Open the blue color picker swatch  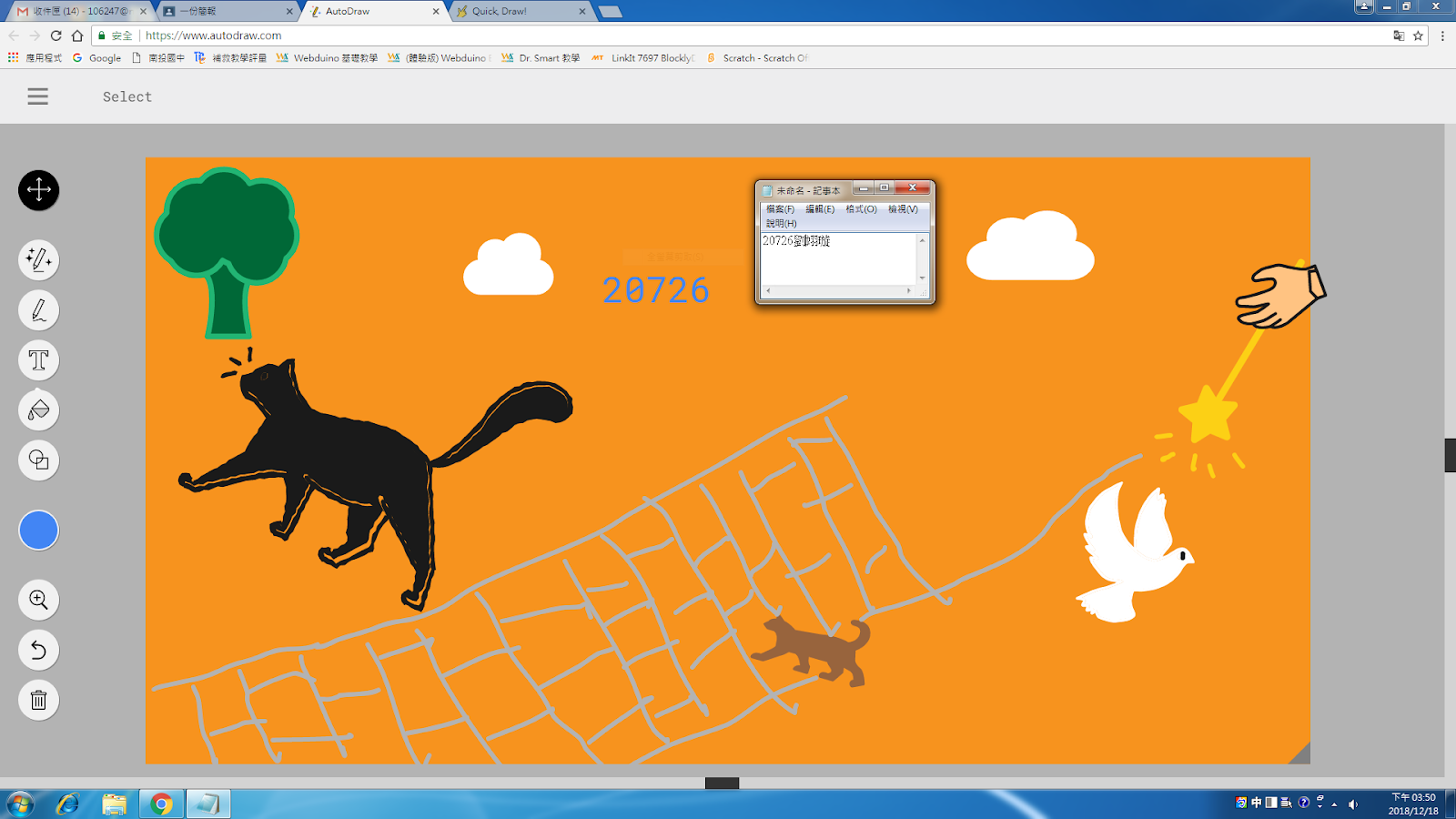39,531
